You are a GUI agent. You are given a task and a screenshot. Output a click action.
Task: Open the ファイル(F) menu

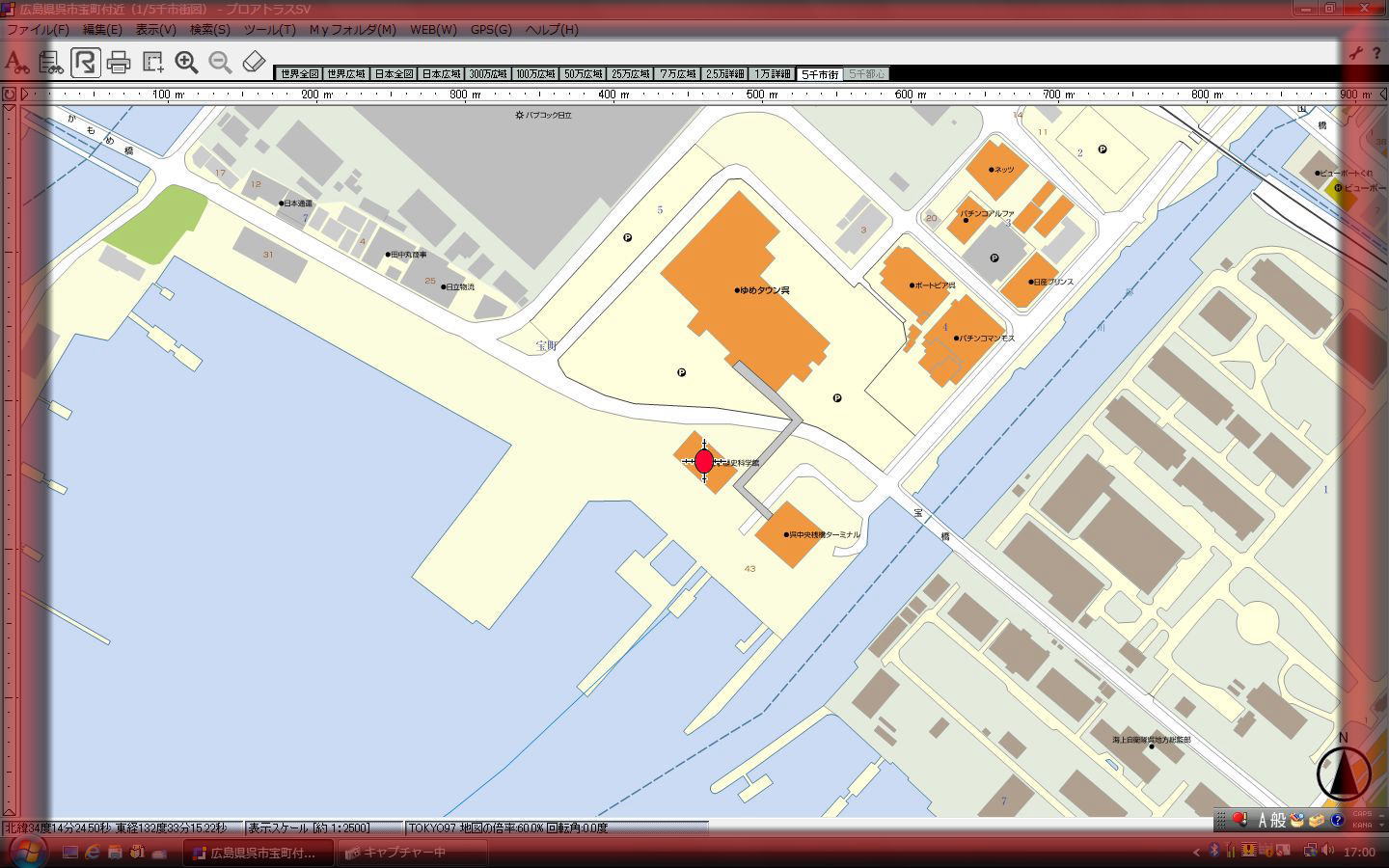click(x=38, y=30)
